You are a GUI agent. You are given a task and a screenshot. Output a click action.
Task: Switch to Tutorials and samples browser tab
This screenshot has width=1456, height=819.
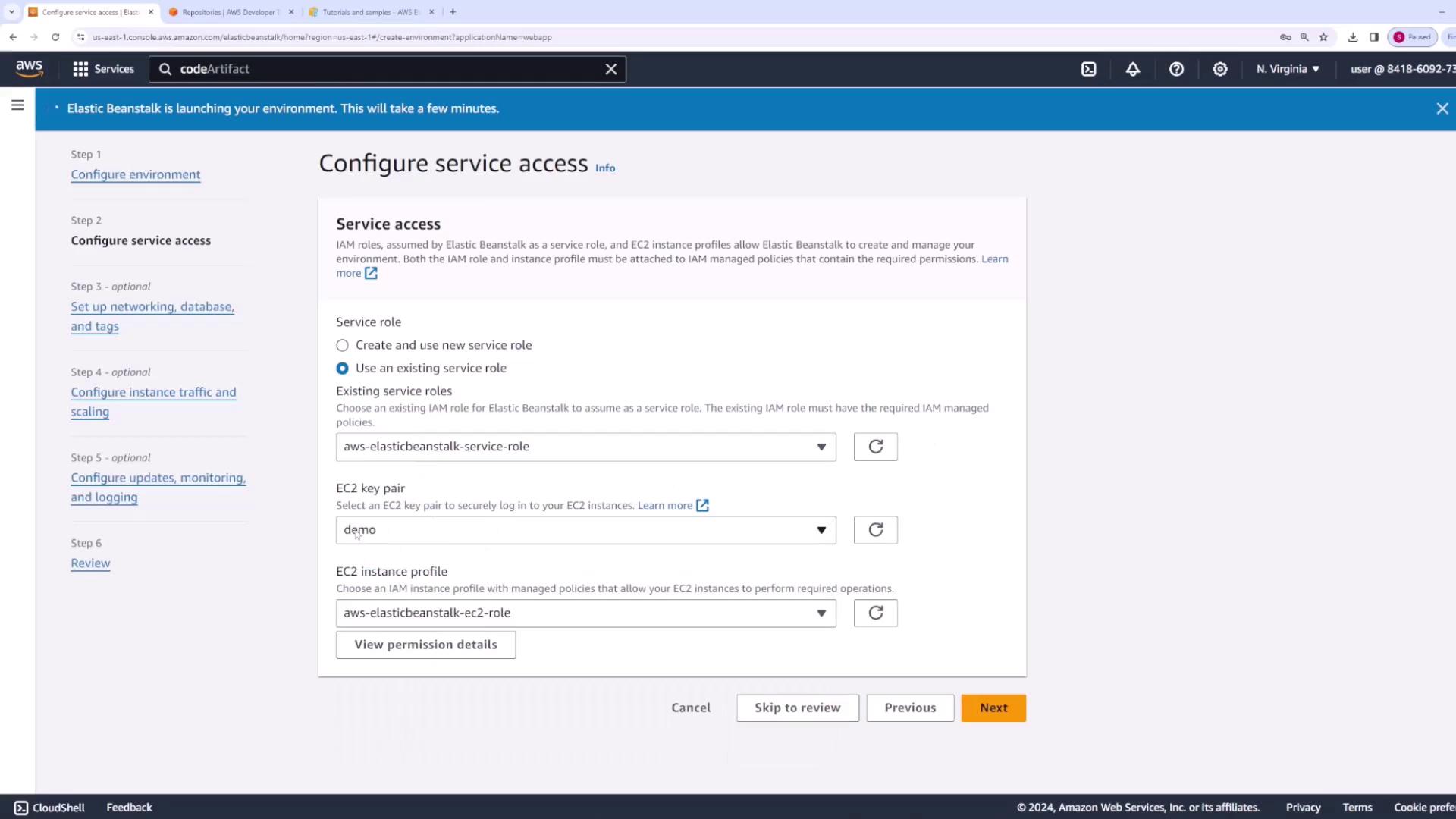pos(370,12)
